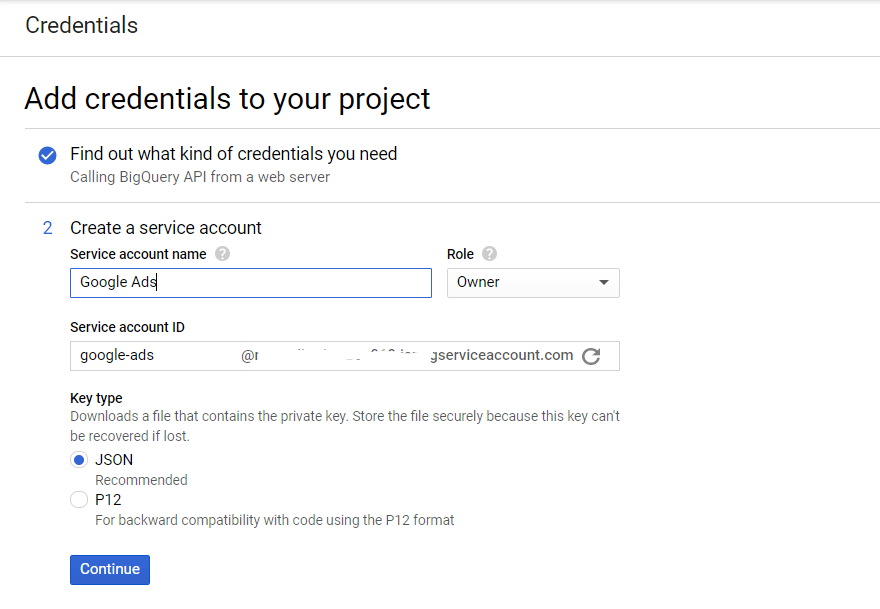This screenshot has width=880, height=609.
Task: Select the JSON key type option
Action: [79, 460]
